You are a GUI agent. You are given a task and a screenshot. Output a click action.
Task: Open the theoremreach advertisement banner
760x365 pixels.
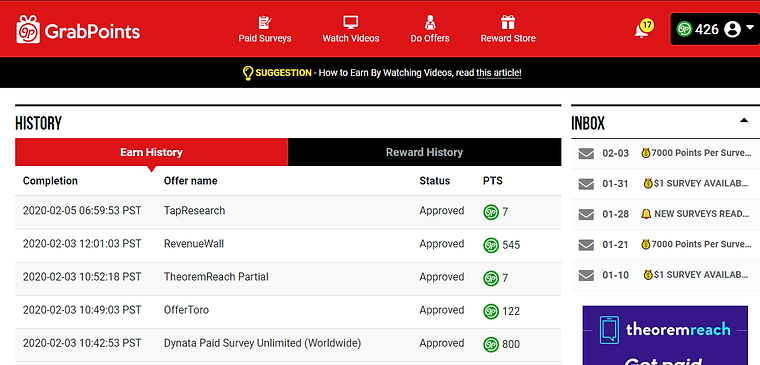[x=665, y=335]
